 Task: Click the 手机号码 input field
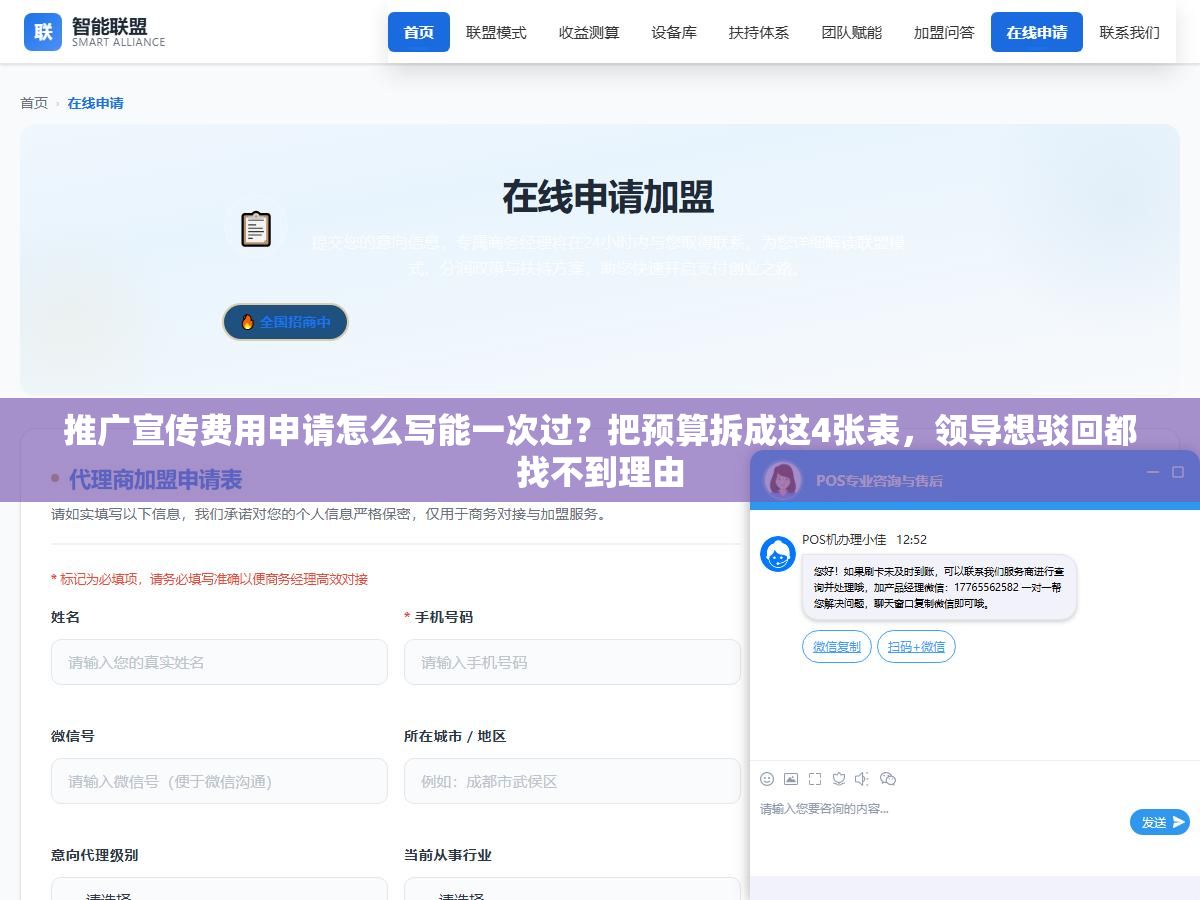(572, 662)
